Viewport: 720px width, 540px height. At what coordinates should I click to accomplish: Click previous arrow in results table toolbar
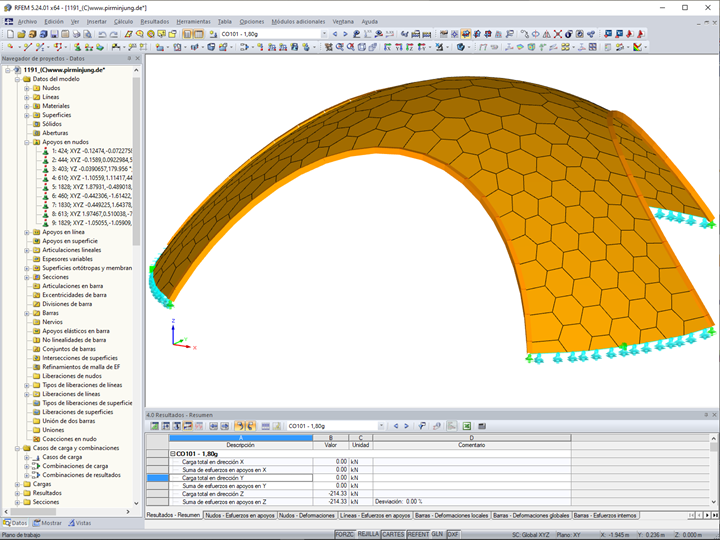coord(396,426)
